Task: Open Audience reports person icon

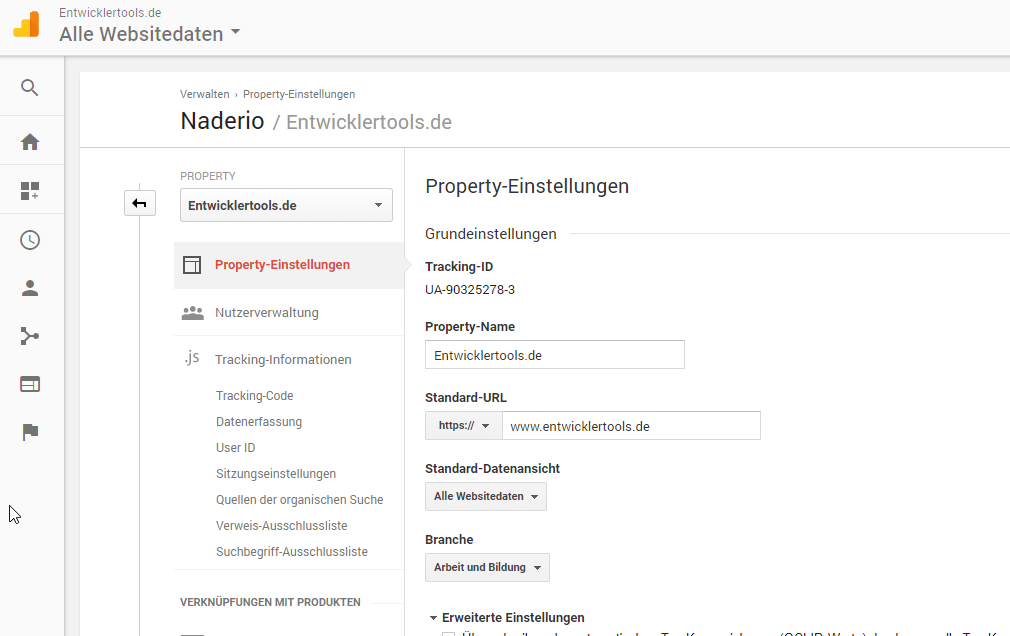Action: click(30, 288)
